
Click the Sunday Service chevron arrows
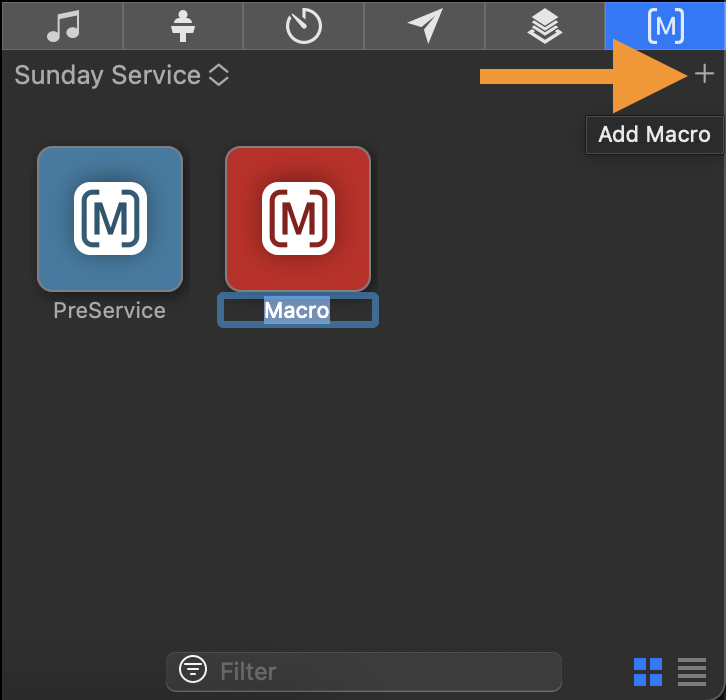pyautogui.click(x=219, y=75)
